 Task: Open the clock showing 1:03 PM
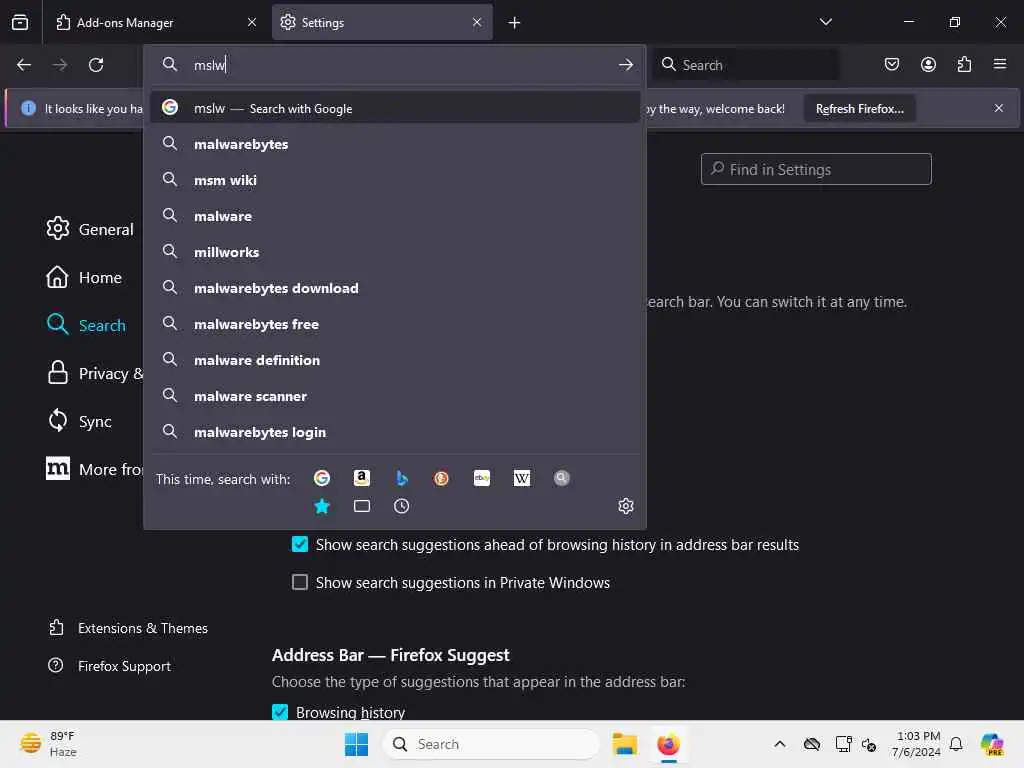coord(916,744)
